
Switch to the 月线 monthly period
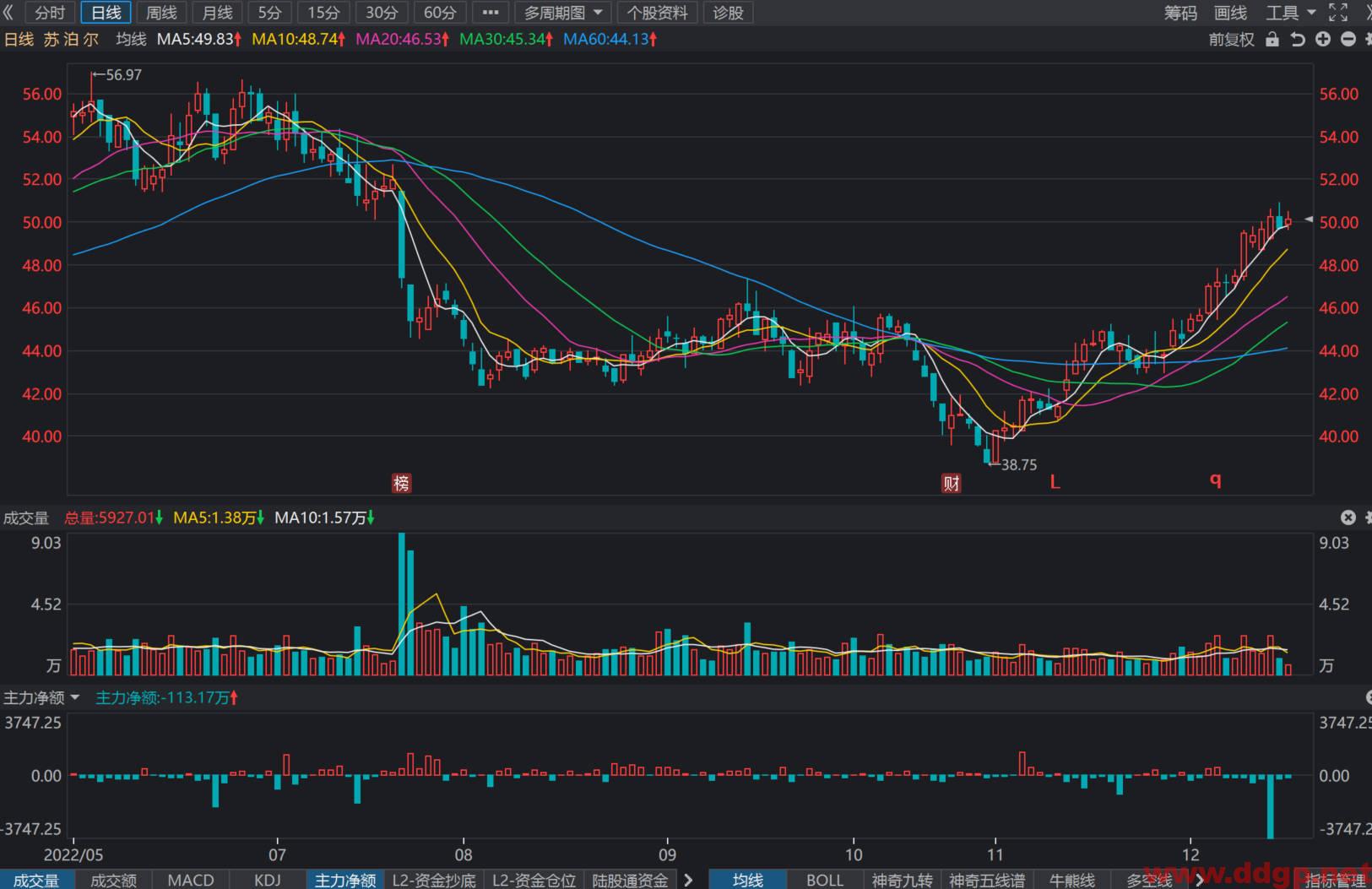tap(217, 13)
